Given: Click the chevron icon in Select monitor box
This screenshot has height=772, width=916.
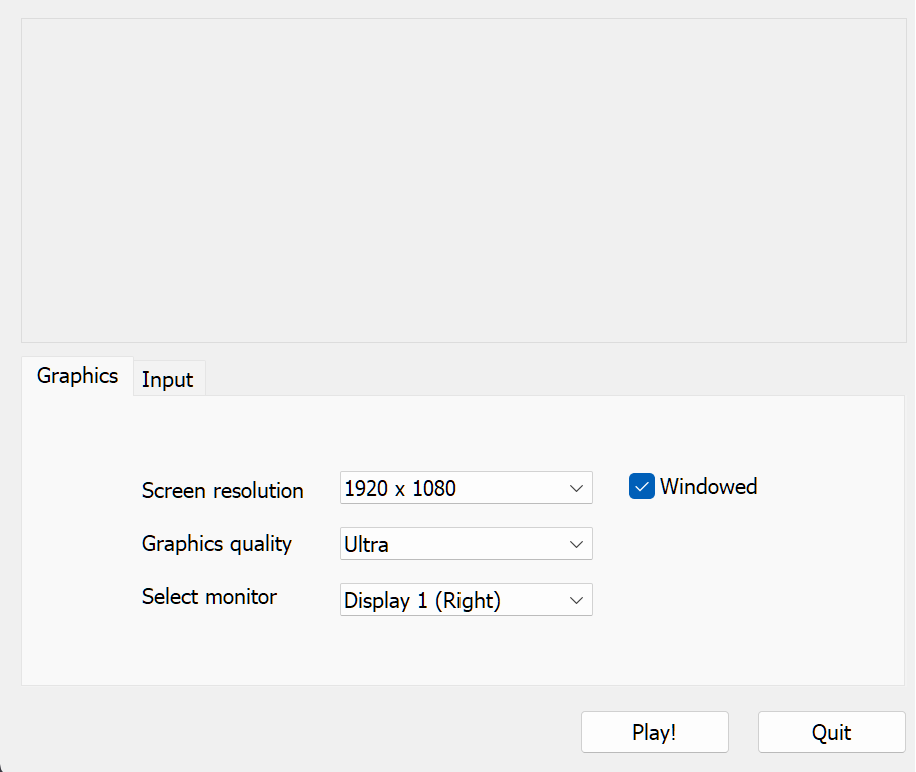Looking at the screenshot, I should pyautogui.click(x=576, y=600).
